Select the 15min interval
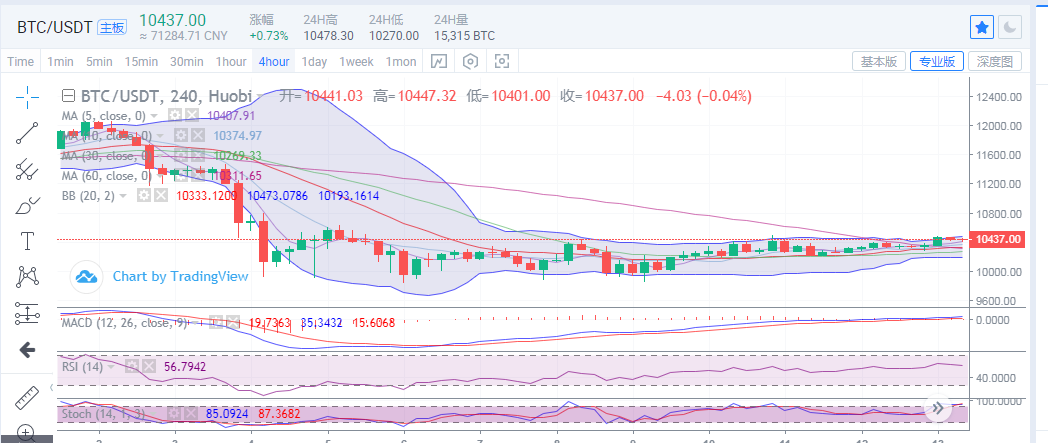Image resolution: width=1048 pixels, height=443 pixels. click(141, 61)
